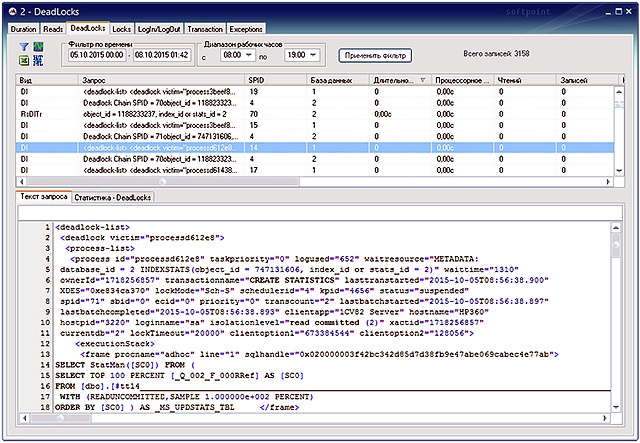This screenshot has width=640, height=443.
Task: Click the grid's horizontal scroll right arrow
Action: [x=608, y=181]
